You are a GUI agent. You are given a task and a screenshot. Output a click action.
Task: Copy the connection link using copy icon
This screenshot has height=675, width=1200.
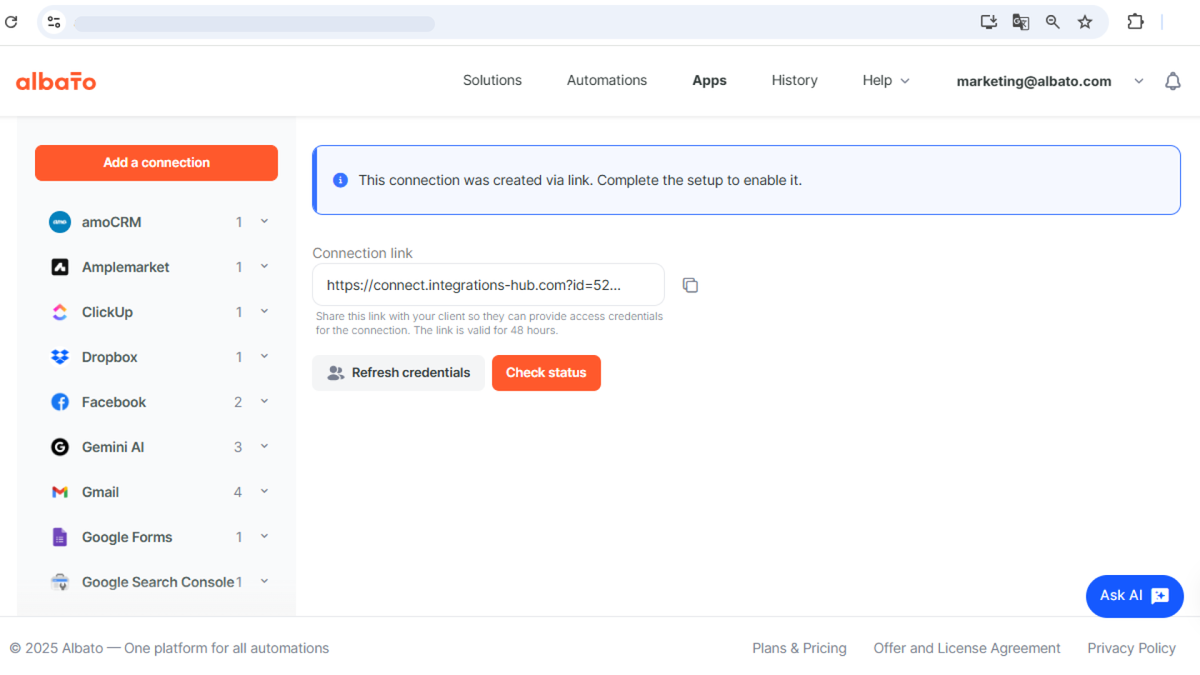click(x=690, y=284)
